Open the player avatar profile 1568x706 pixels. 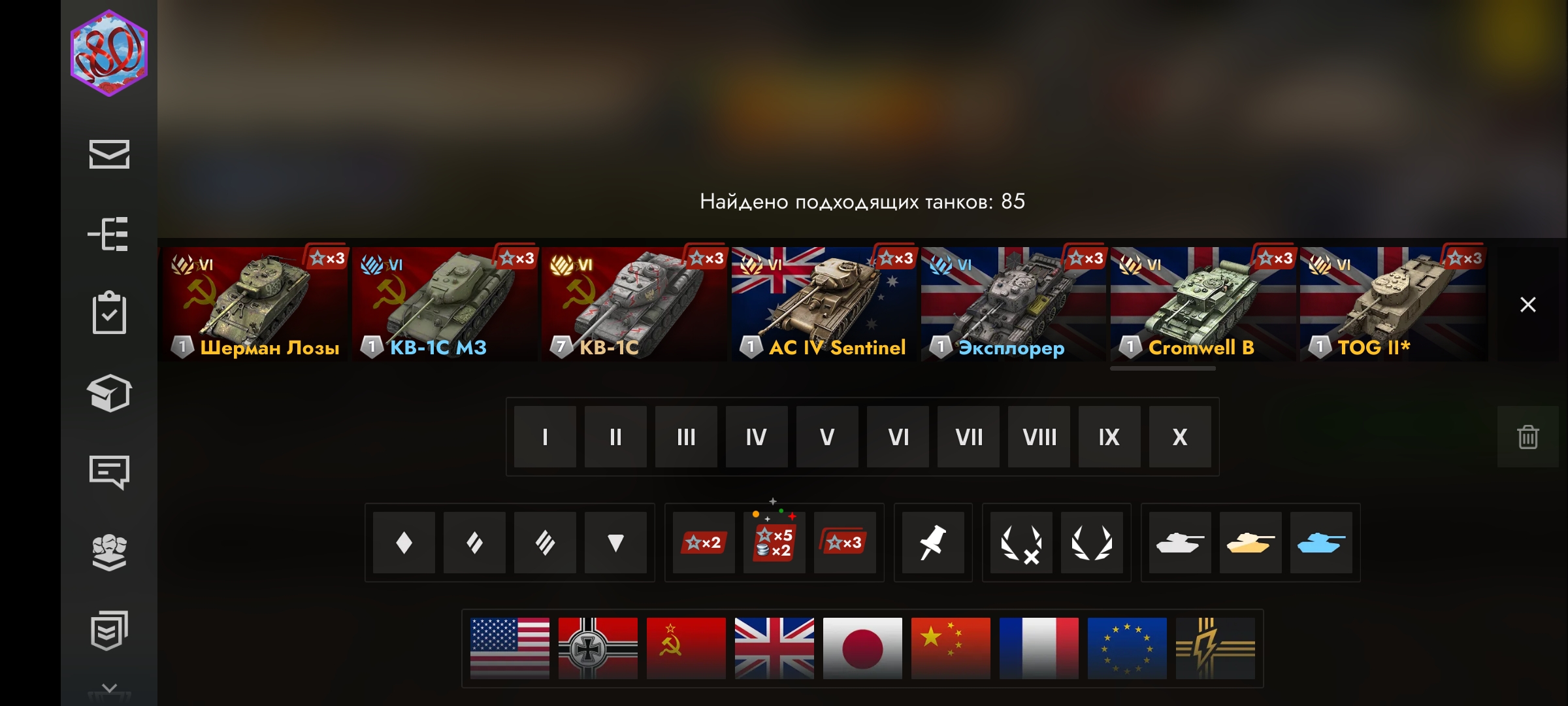coord(109,54)
